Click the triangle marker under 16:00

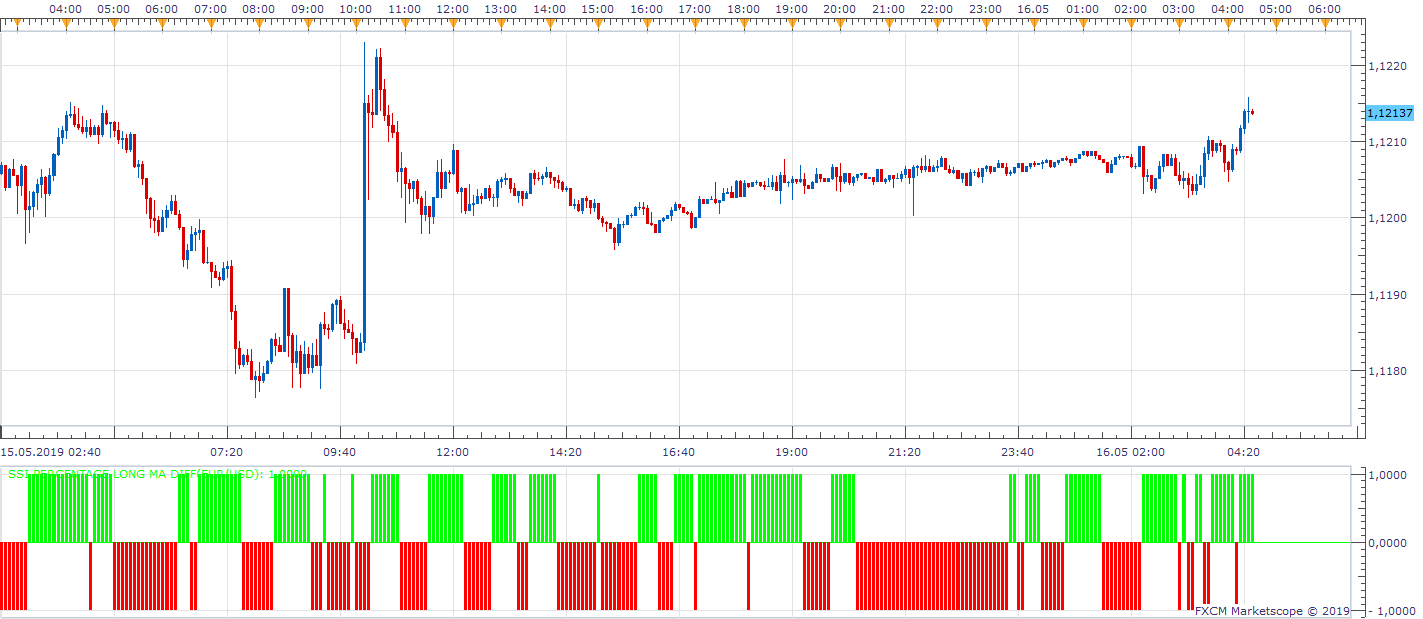pos(647,23)
